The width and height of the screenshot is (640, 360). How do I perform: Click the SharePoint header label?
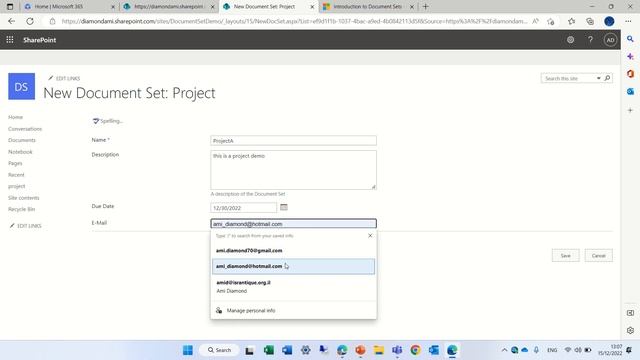(x=40, y=40)
